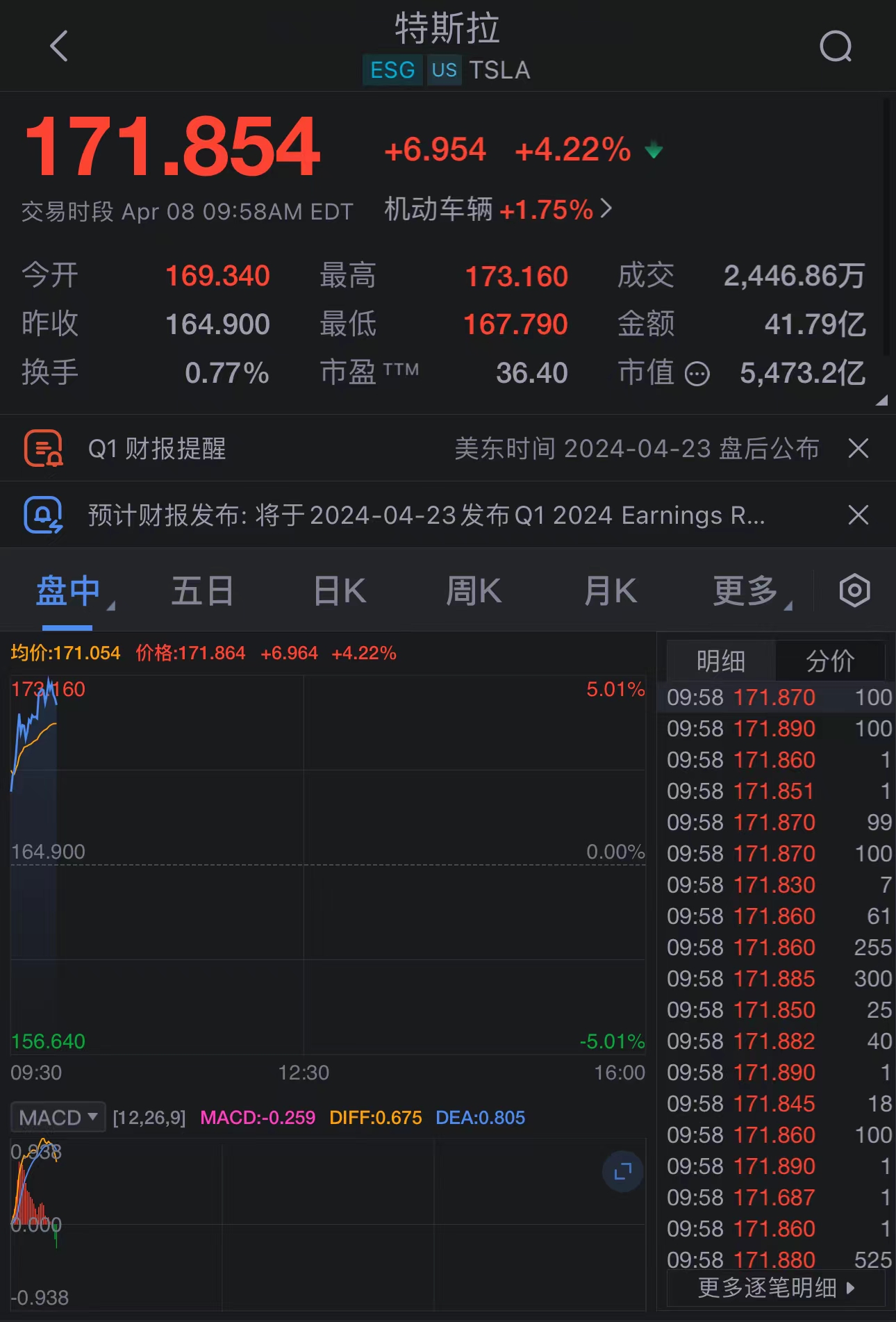This screenshot has width=896, height=1322.
Task: Dismiss the Q1 财报提醒 banner
Action: tap(858, 449)
